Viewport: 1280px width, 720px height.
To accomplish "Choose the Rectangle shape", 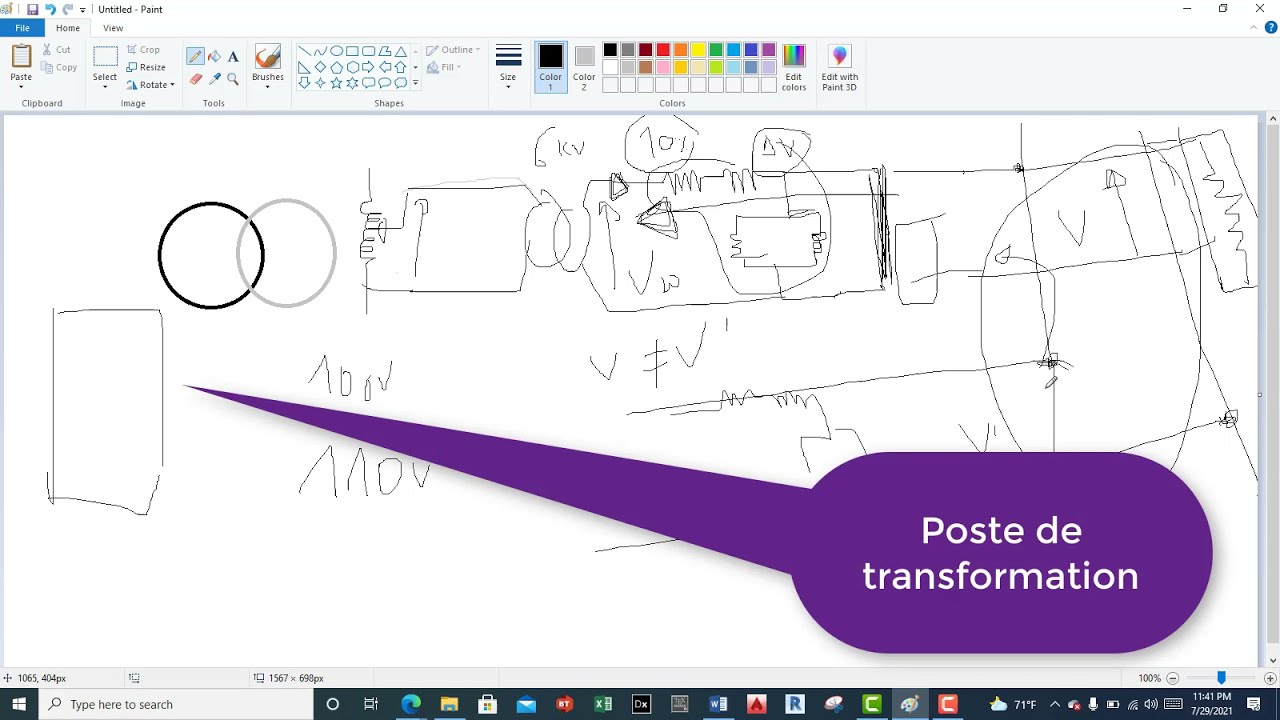I will pyautogui.click(x=352, y=51).
